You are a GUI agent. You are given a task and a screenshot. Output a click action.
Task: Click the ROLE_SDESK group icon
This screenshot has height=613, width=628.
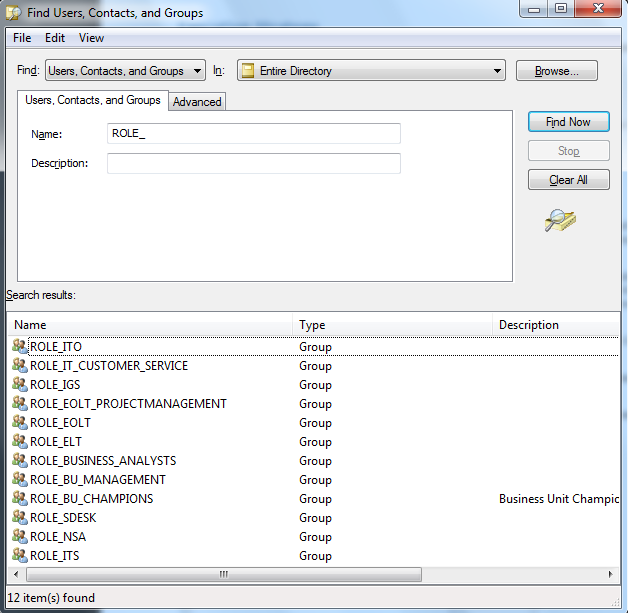click(19, 517)
